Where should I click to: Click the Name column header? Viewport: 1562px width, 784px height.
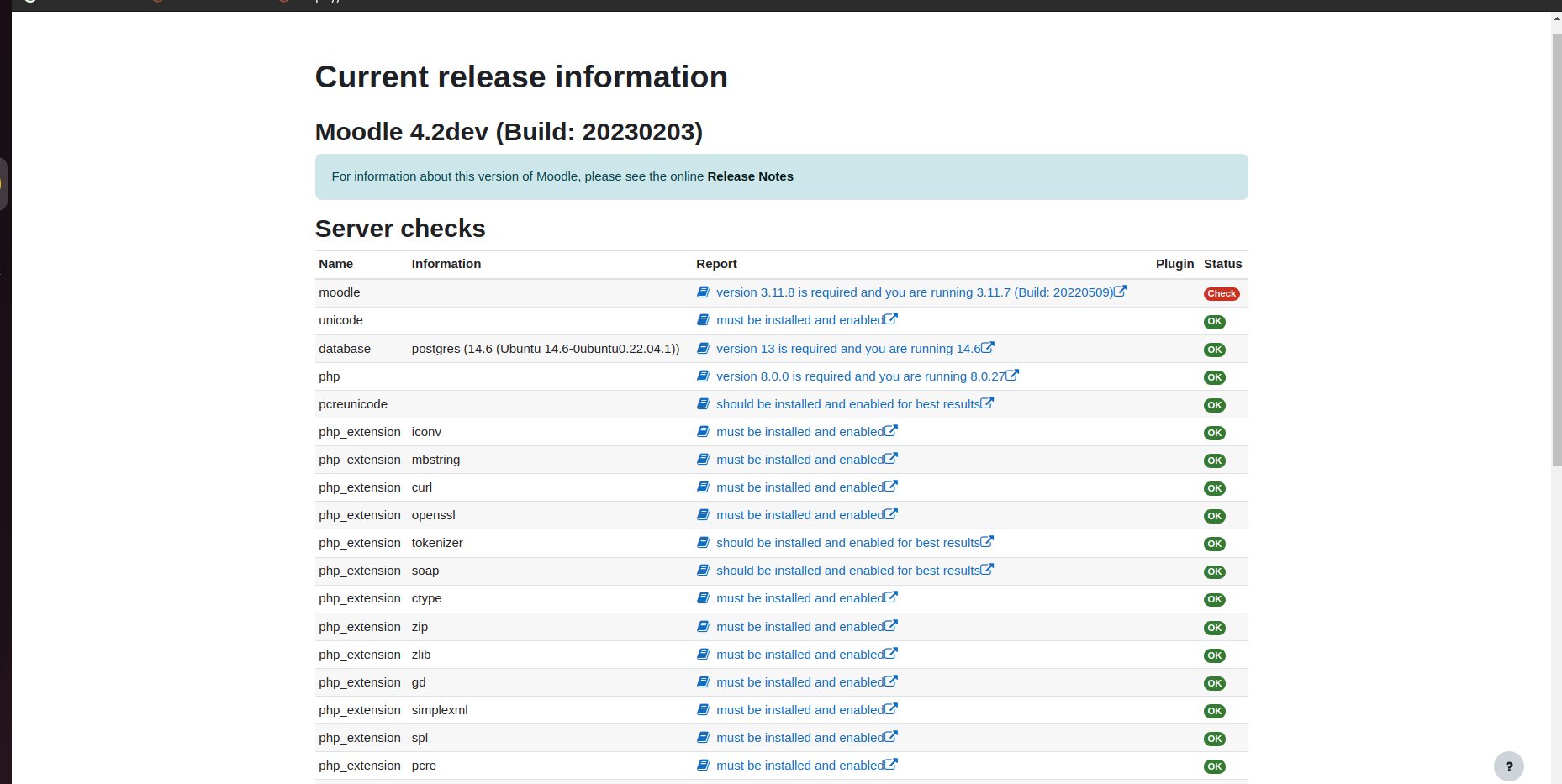(335, 264)
